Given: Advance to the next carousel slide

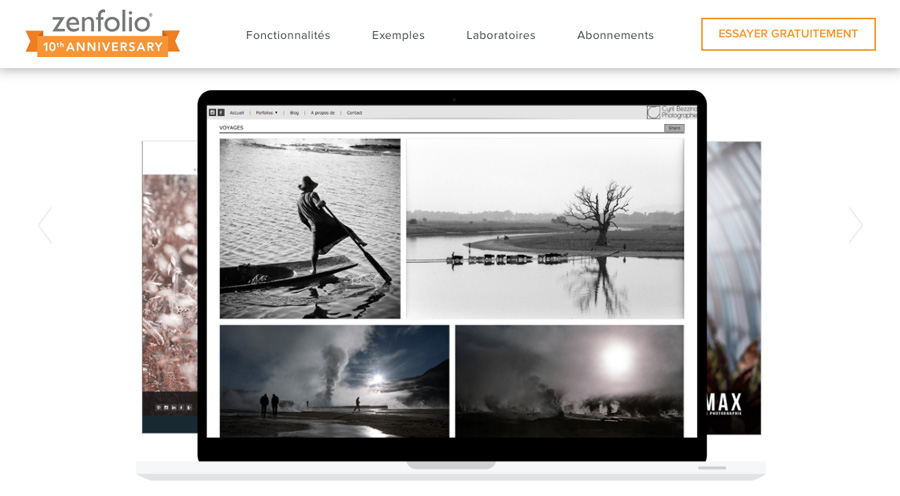Looking at the screenshot, I should pos(855,225).
